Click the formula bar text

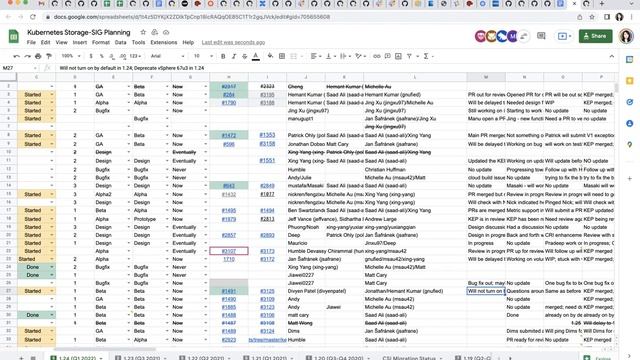pyautogui.click(x=132, y=68)
